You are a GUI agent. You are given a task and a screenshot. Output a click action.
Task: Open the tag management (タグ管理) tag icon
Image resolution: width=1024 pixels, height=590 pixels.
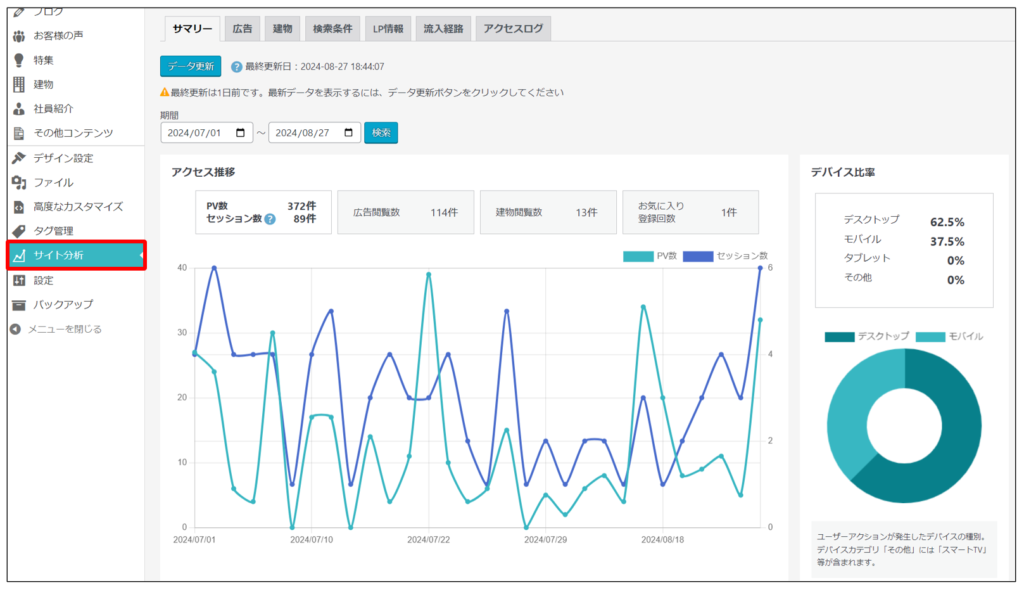(x=18, y=231)
